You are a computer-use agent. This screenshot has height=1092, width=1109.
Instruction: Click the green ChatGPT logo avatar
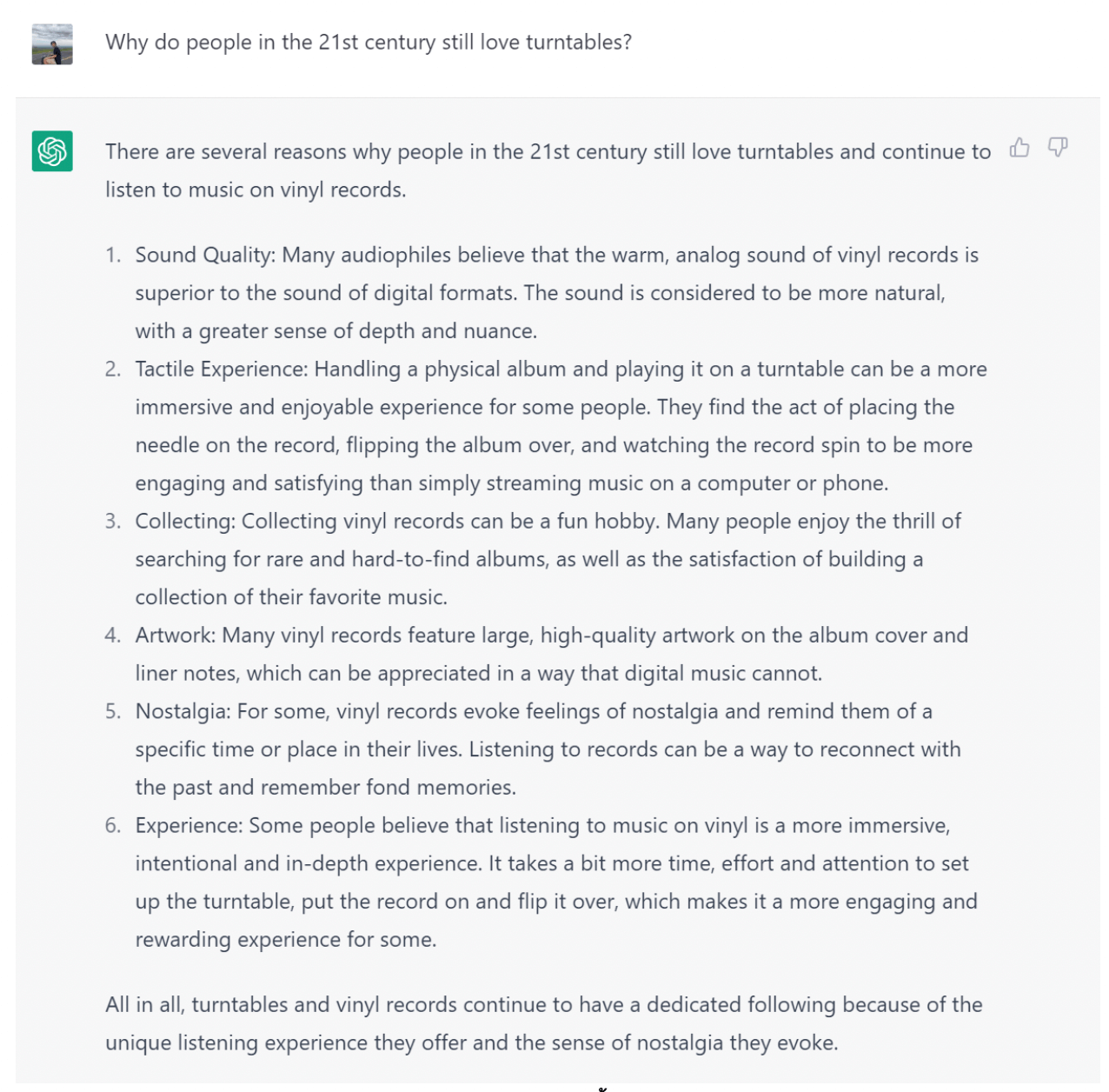pos(52,151)
